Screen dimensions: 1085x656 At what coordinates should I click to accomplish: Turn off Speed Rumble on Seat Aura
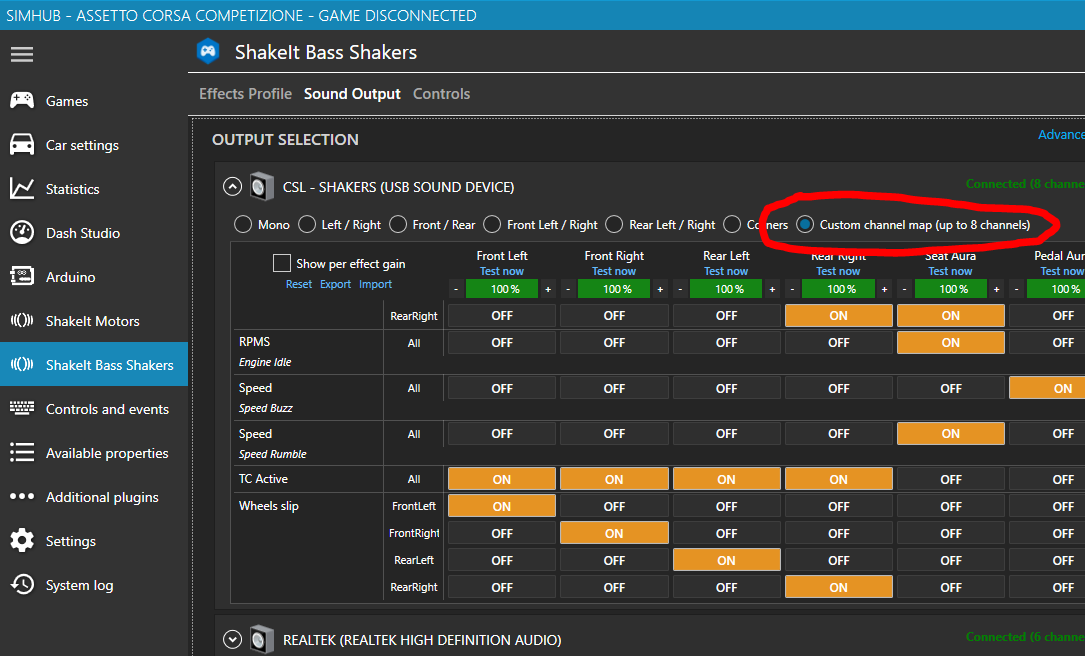[951, 434]
